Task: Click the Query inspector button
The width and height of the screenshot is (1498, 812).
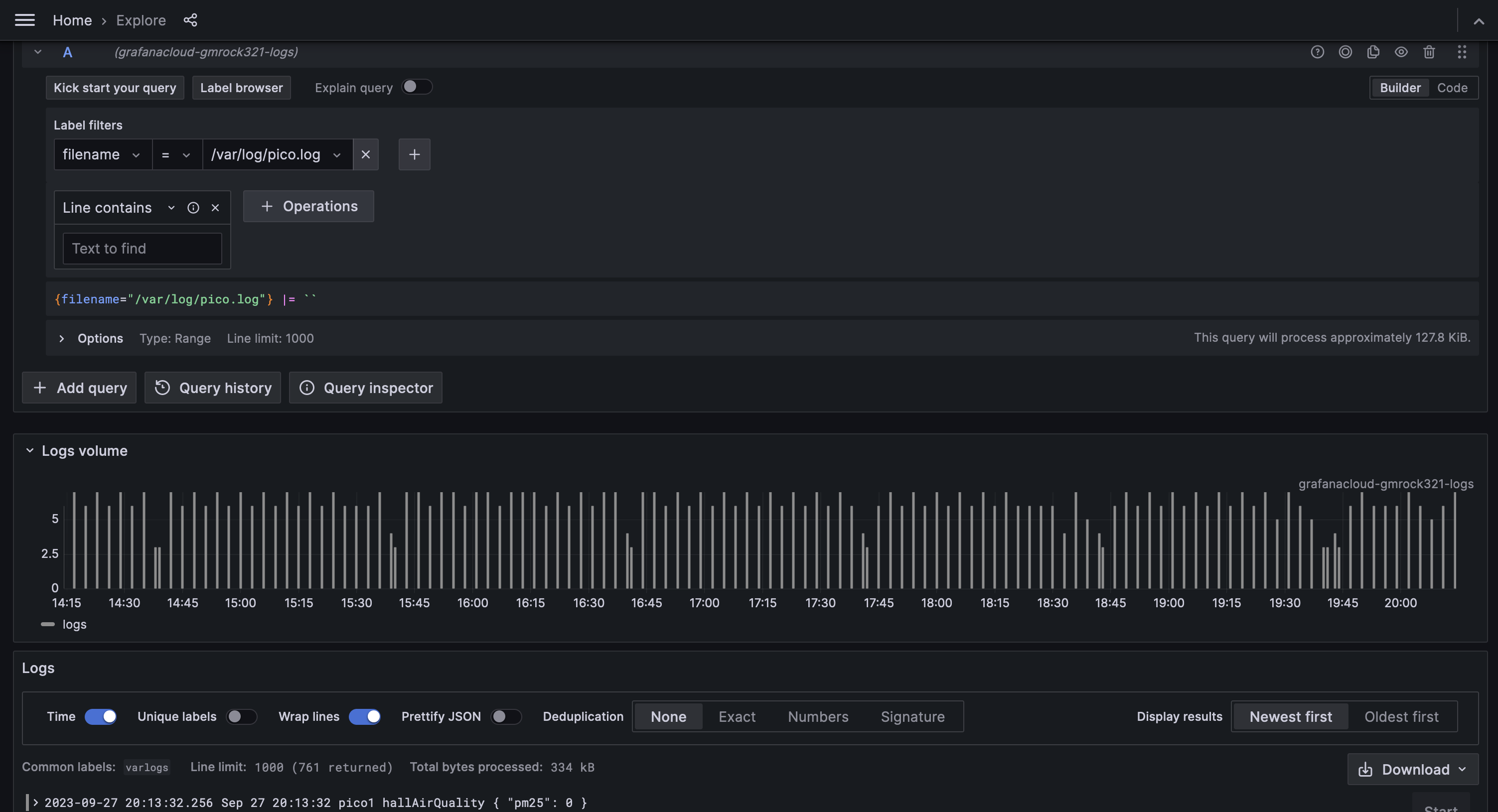Action: click(x=366, y=388)
